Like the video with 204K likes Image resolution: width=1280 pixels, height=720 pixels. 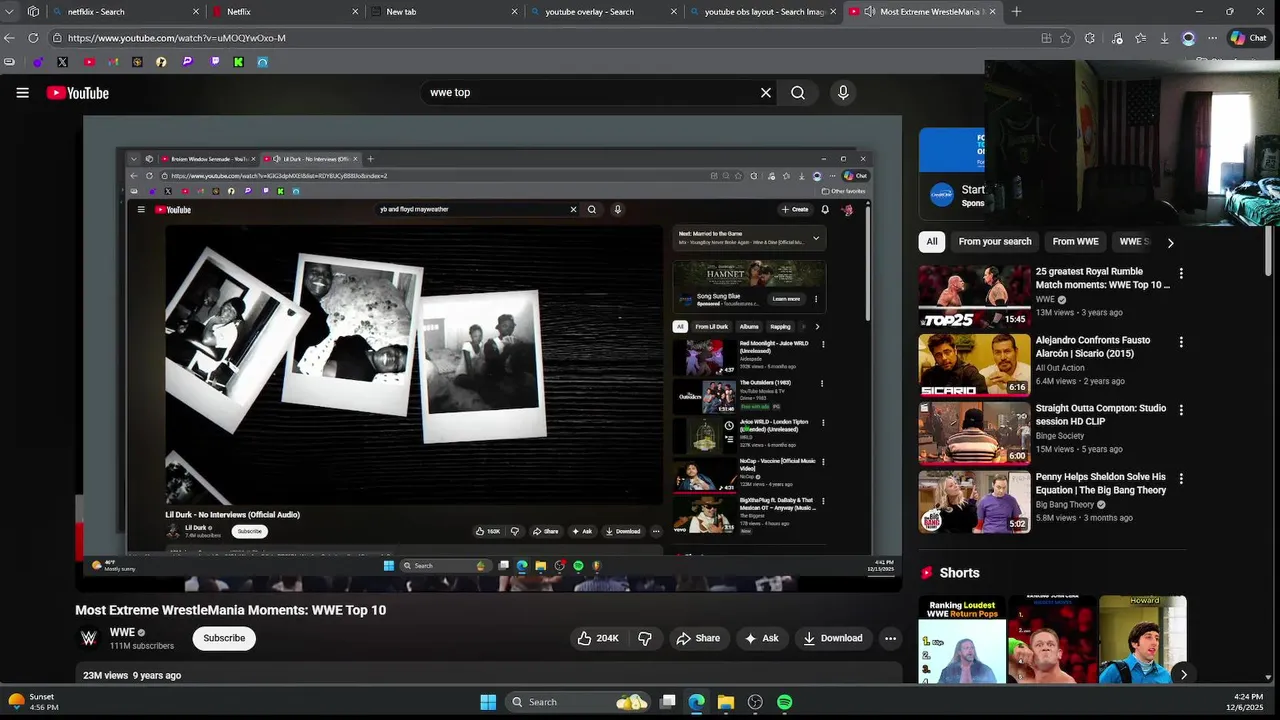pyautogui.click(x=598, y=638)
